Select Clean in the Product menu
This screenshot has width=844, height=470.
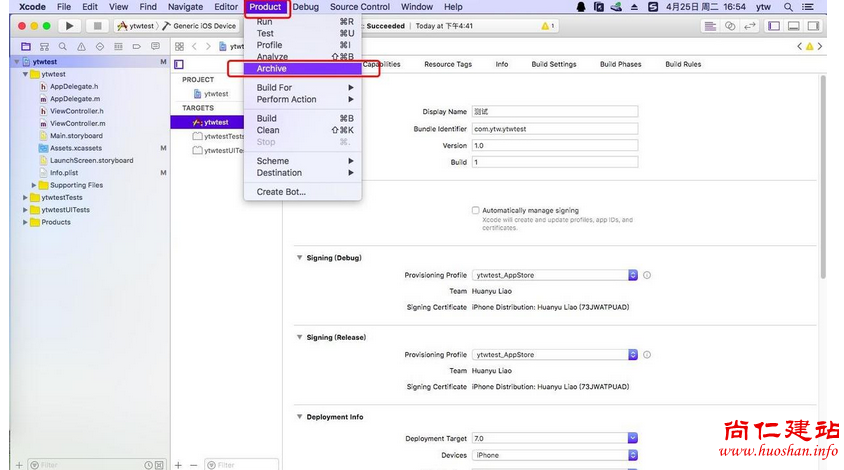268,130
